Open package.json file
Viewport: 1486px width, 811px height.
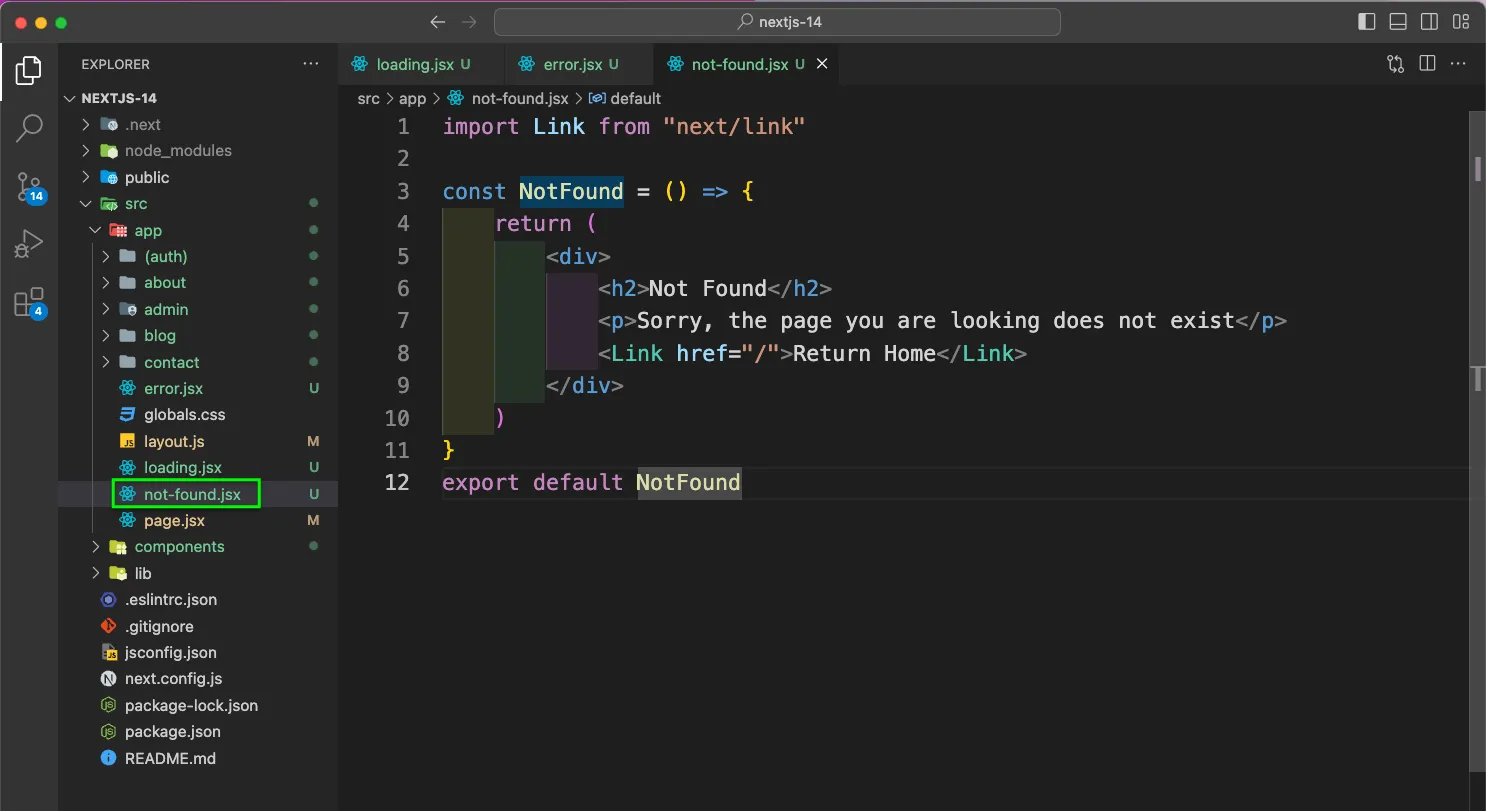[x=198, y=732]
